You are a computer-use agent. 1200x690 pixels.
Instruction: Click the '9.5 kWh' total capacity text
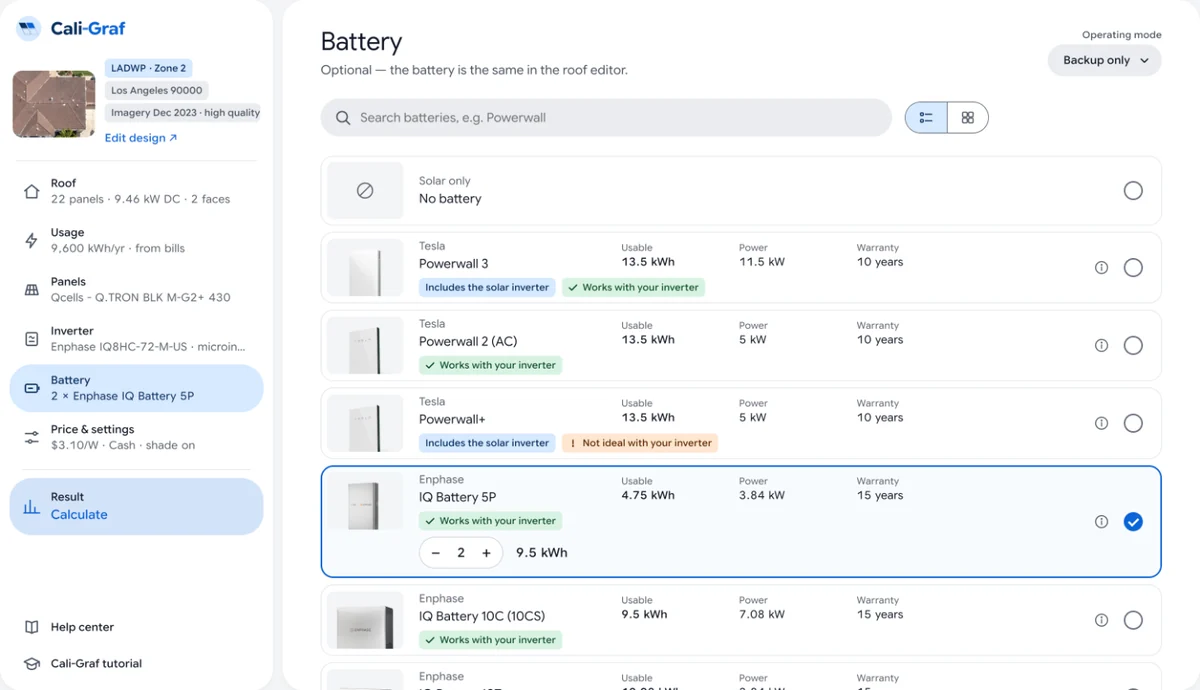tap(541, 553)
